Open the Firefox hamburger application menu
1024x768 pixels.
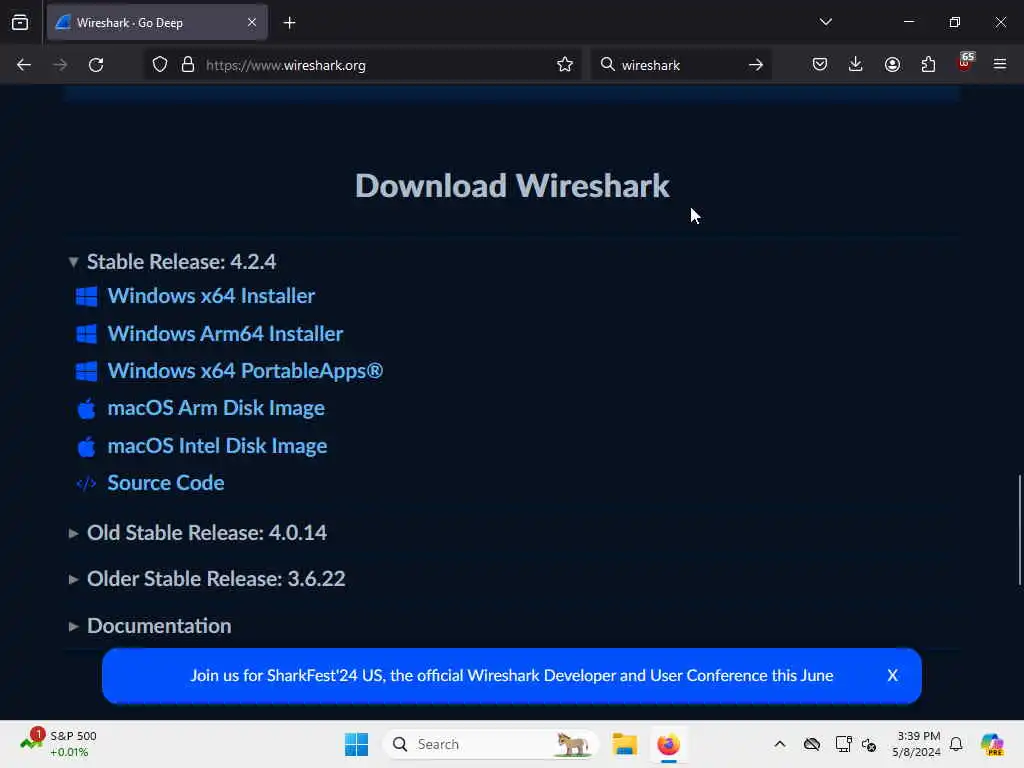(x=1000, y=64)
